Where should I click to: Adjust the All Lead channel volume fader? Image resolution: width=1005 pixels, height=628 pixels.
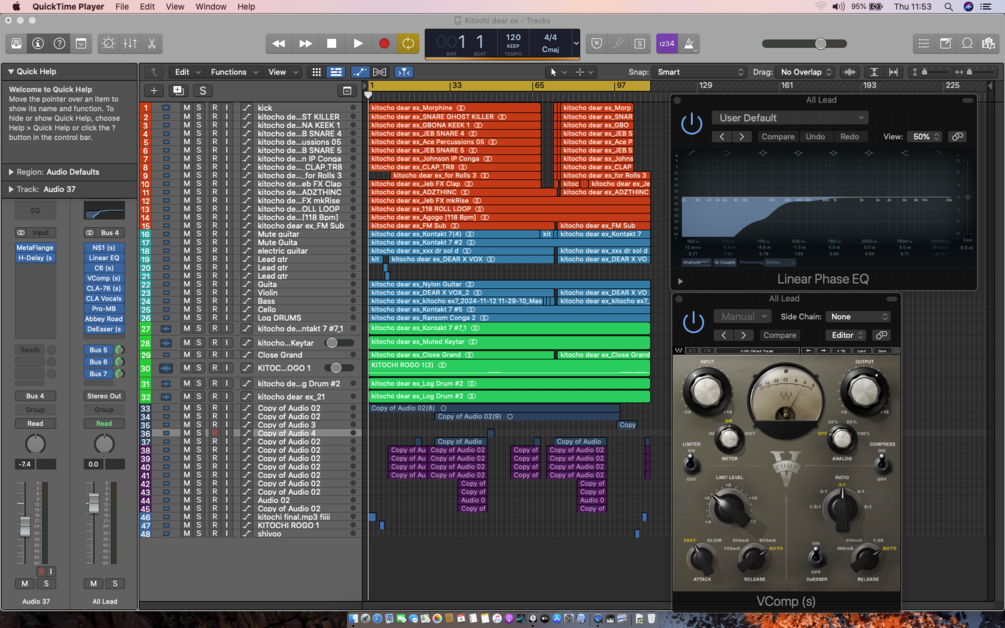click(x=94, y=504)
